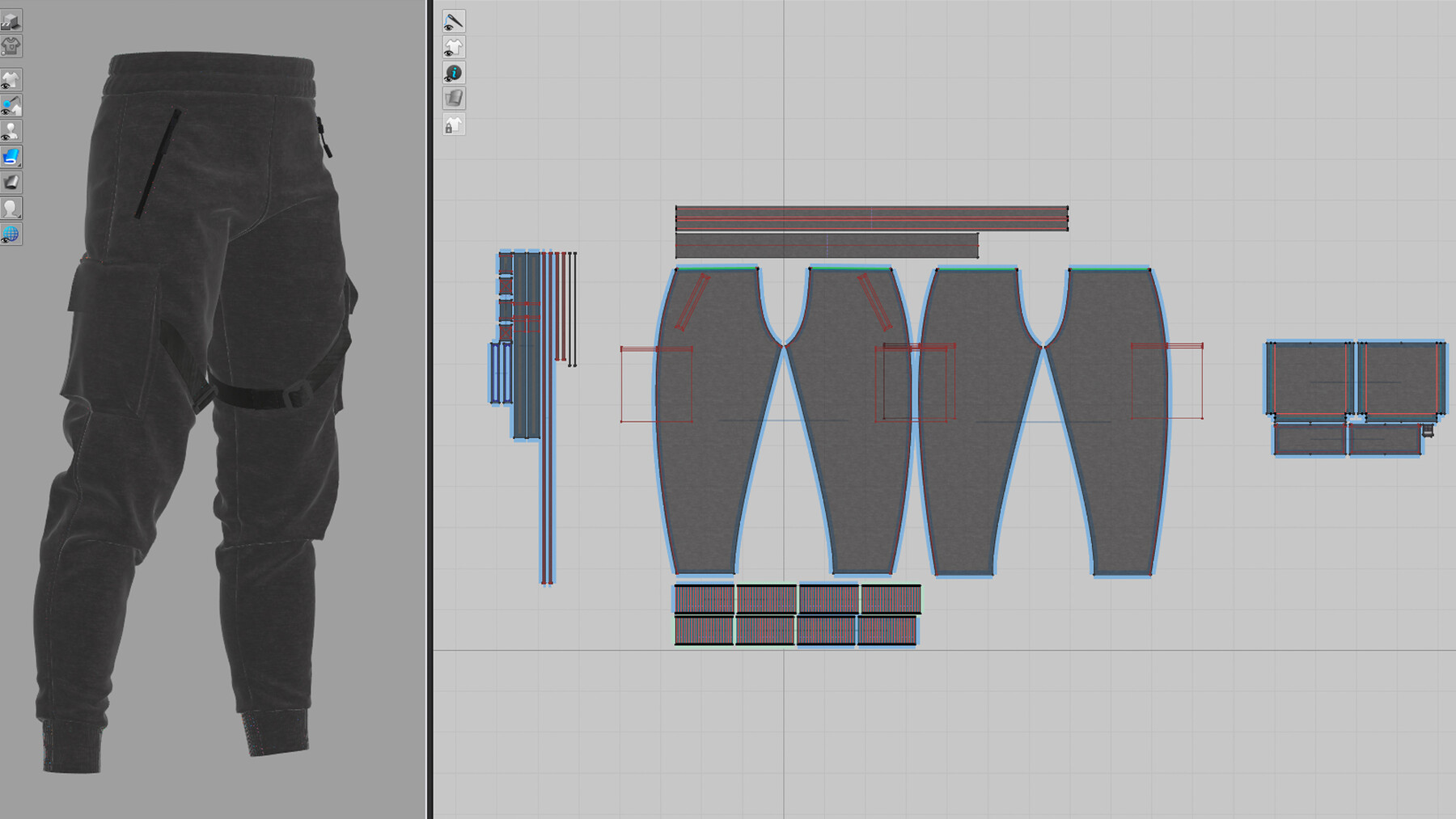This screenshot has width=1456, height=819.
Task: Lock patterns using the shirt-lock icon
Action: point(453,125)
